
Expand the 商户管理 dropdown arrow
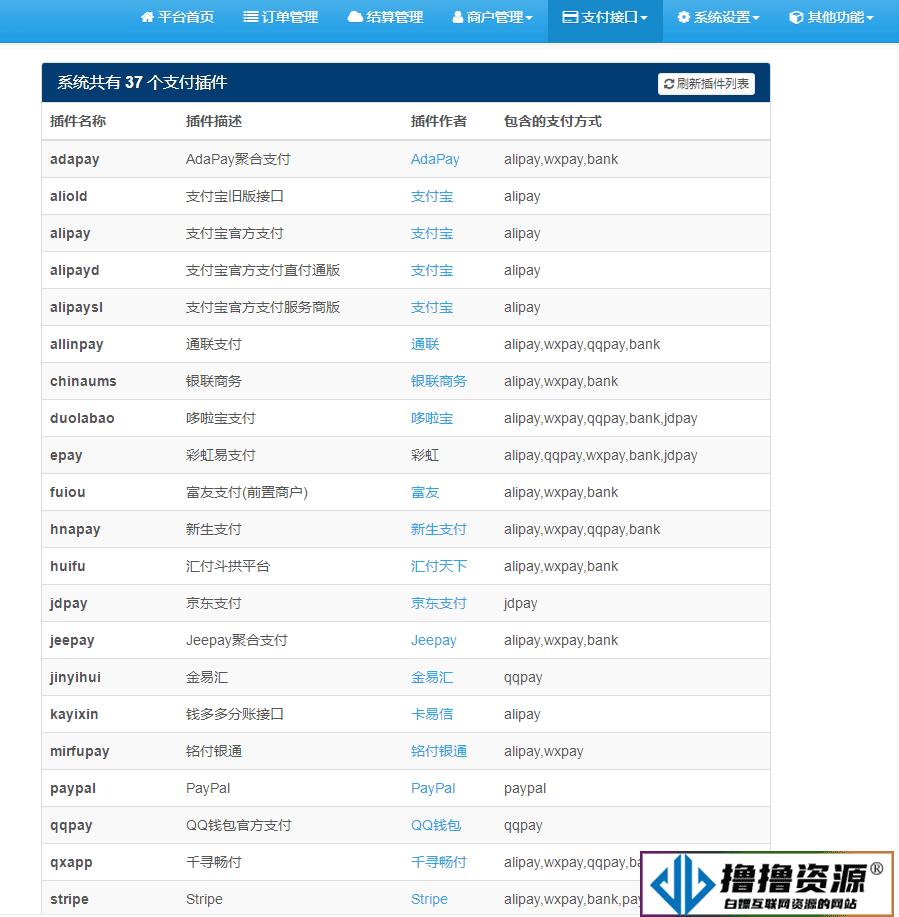pos(529,18)
